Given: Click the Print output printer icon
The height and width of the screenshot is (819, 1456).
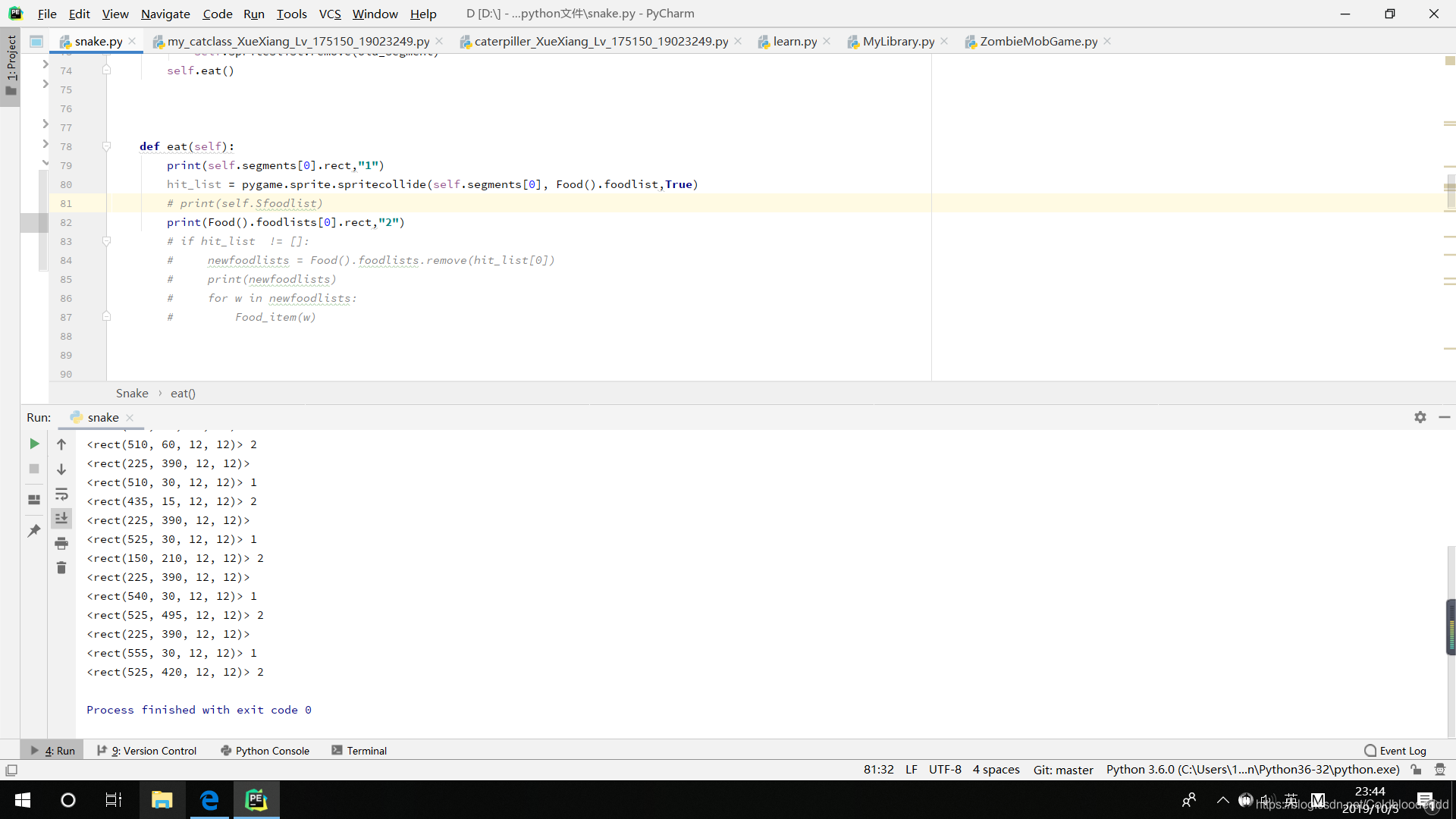Looking at the screenshot, I should pos(61,544).
